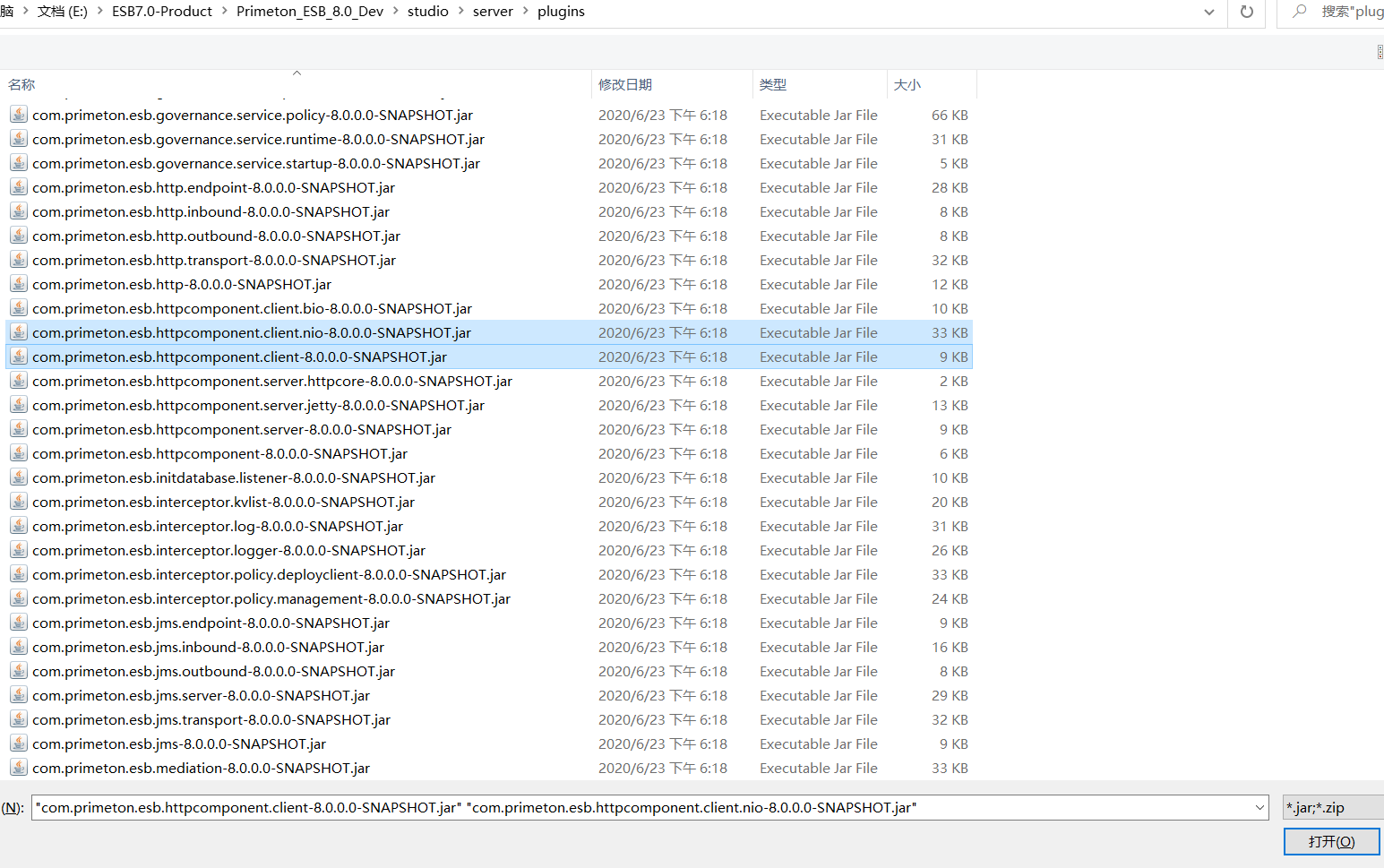
Task: Navigate to Primeton_ESB_8.0_Dev in breadcrumb
Action: 309,12
